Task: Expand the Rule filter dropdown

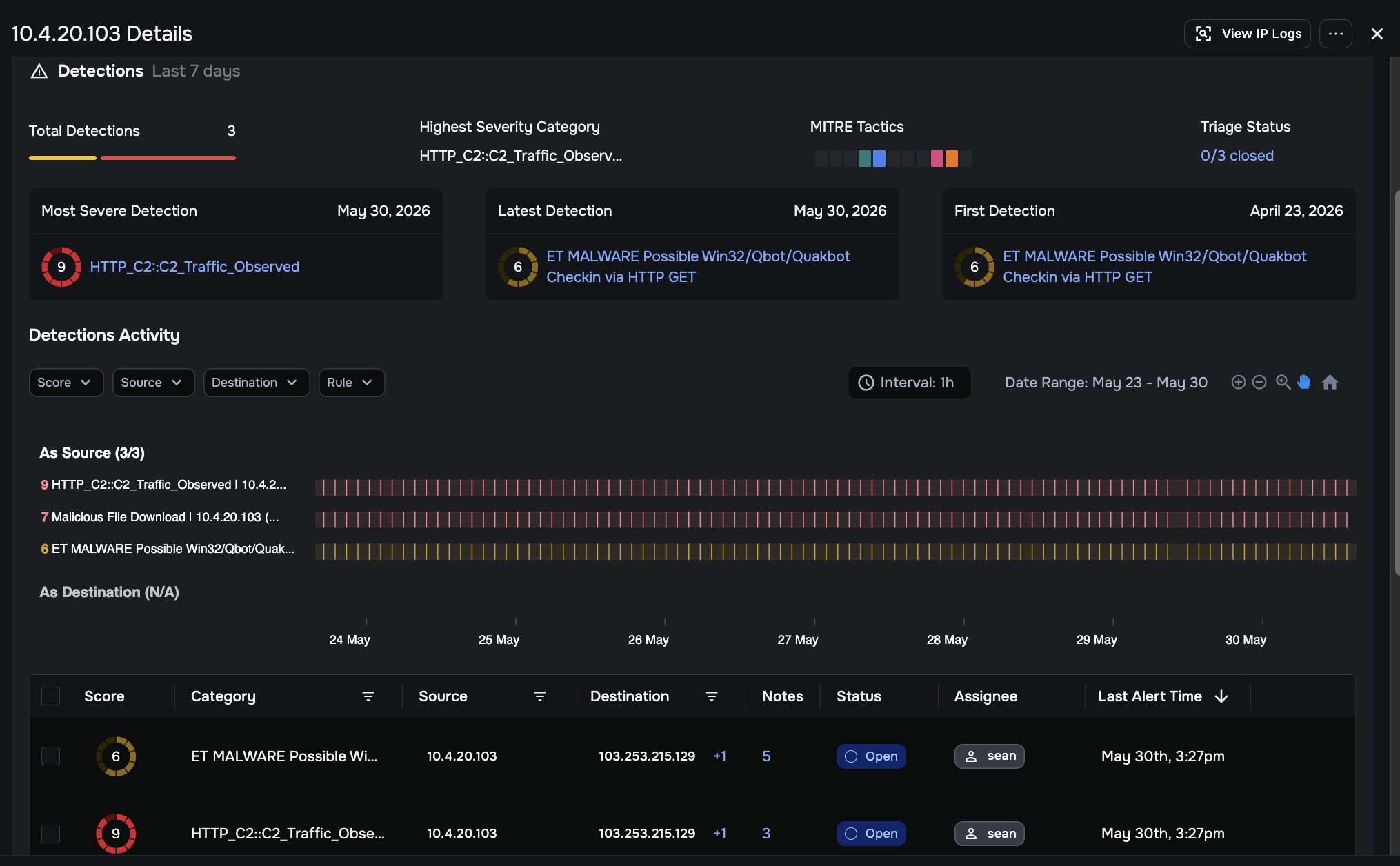Action: click(351, 383)
